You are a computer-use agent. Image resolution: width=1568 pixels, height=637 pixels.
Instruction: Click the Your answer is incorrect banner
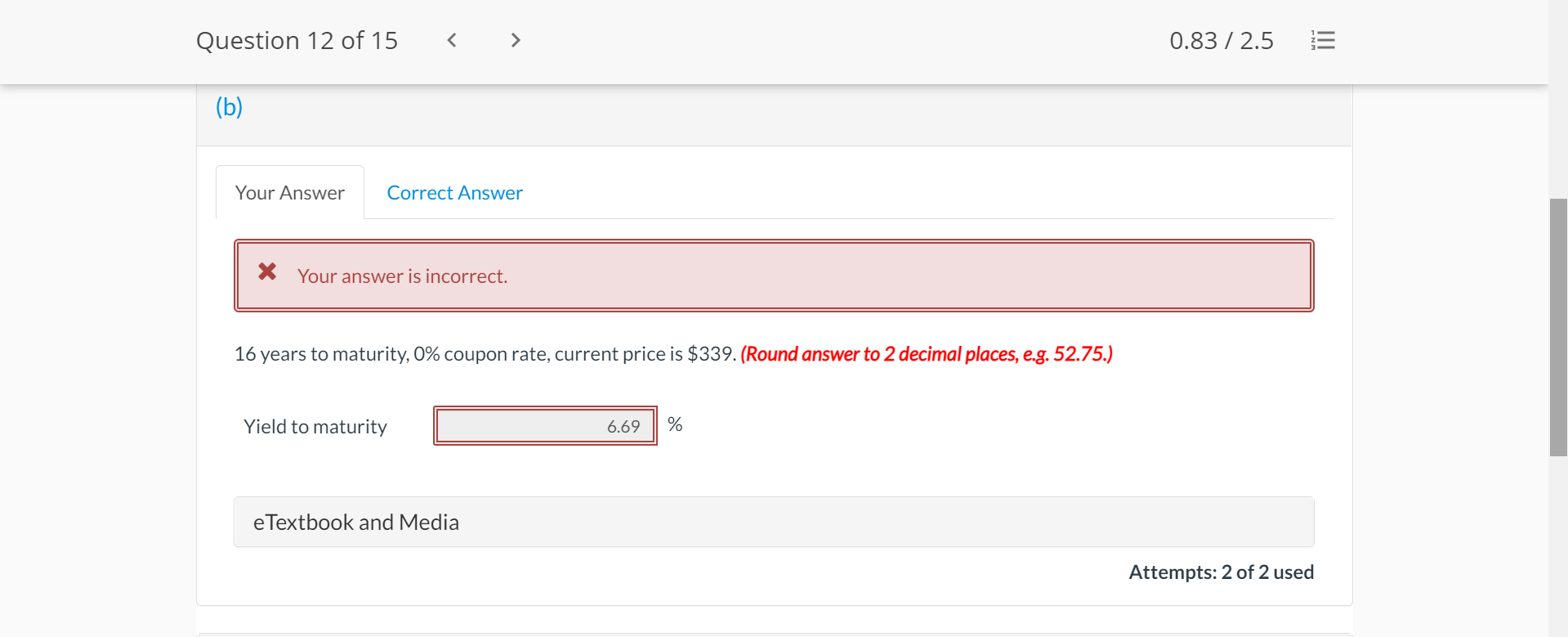[x=773, y=276]
